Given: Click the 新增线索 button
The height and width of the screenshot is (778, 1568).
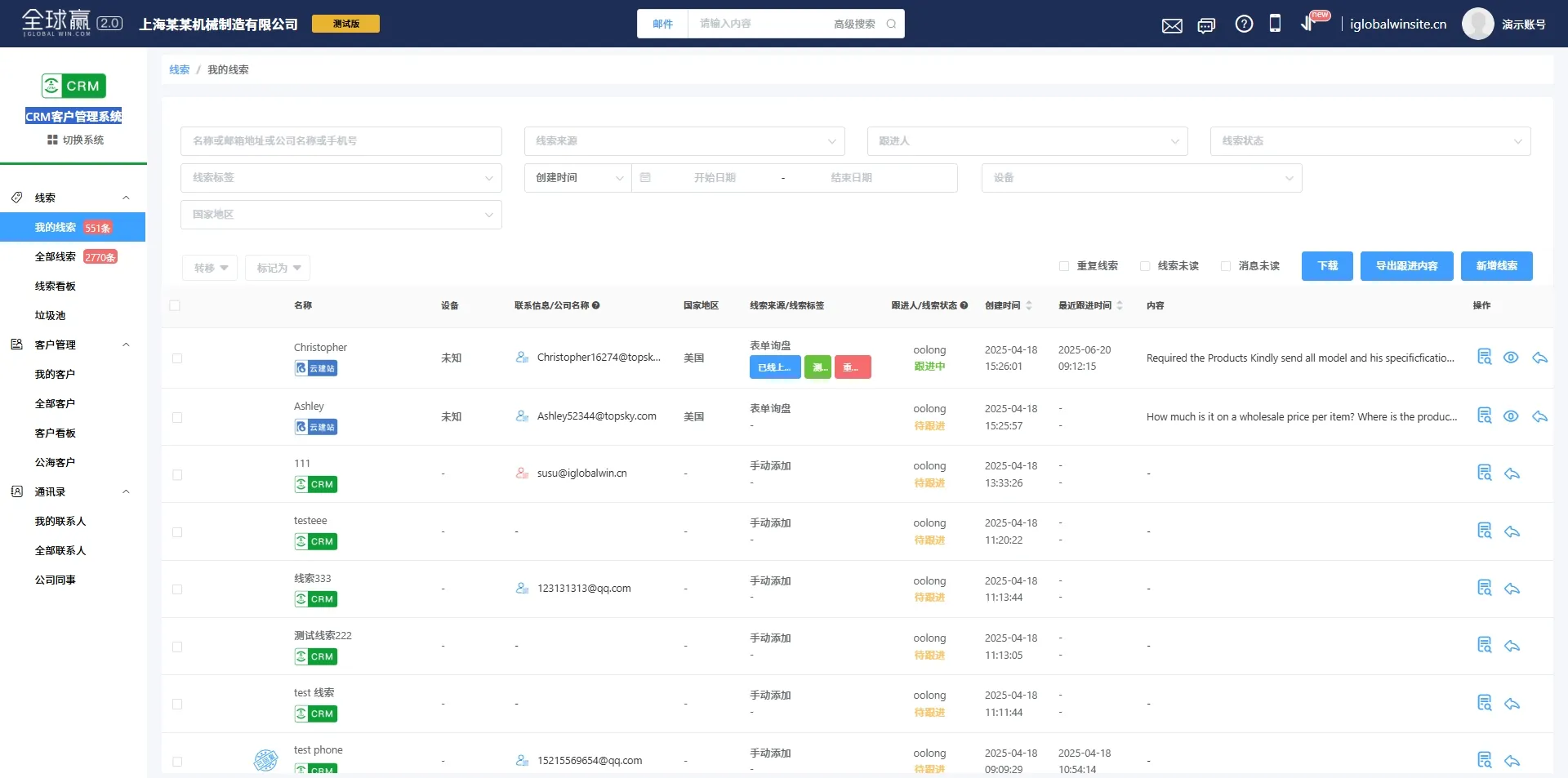Looking at the screenshot, I should tap(1496, 266).
